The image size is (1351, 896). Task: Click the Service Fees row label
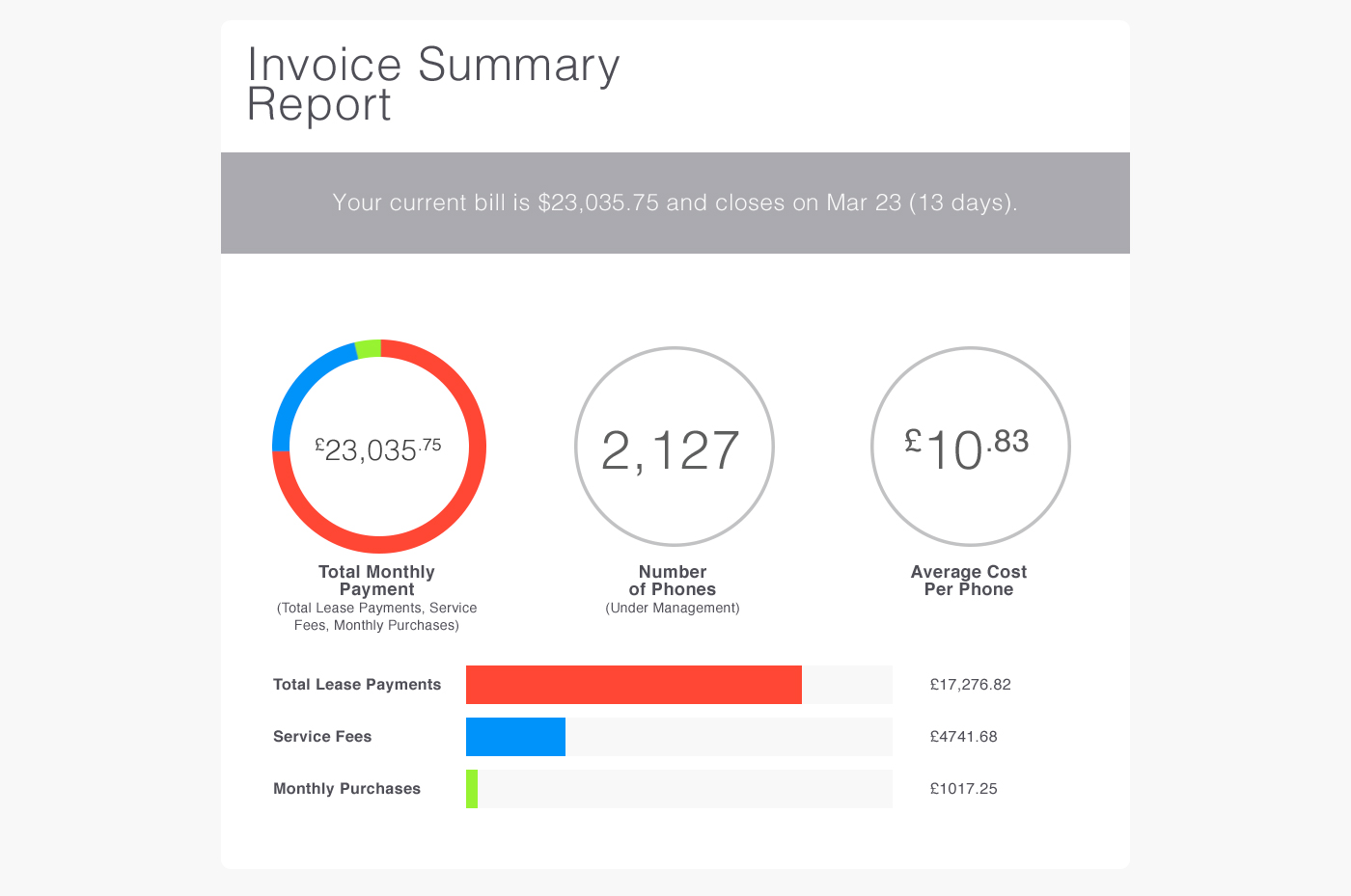tap(322, 737)
